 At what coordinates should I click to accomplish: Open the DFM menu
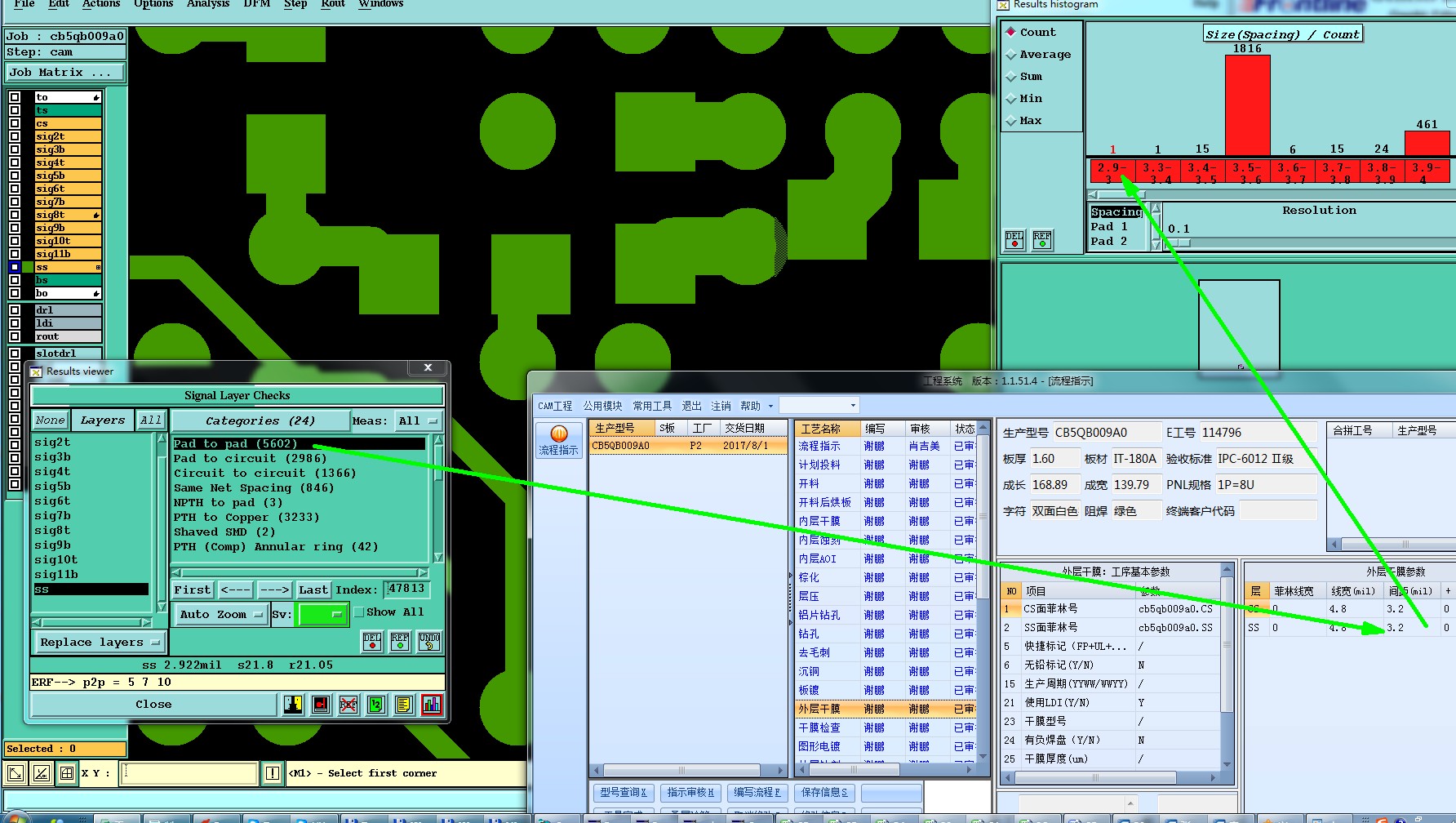[x=257, y=4]
